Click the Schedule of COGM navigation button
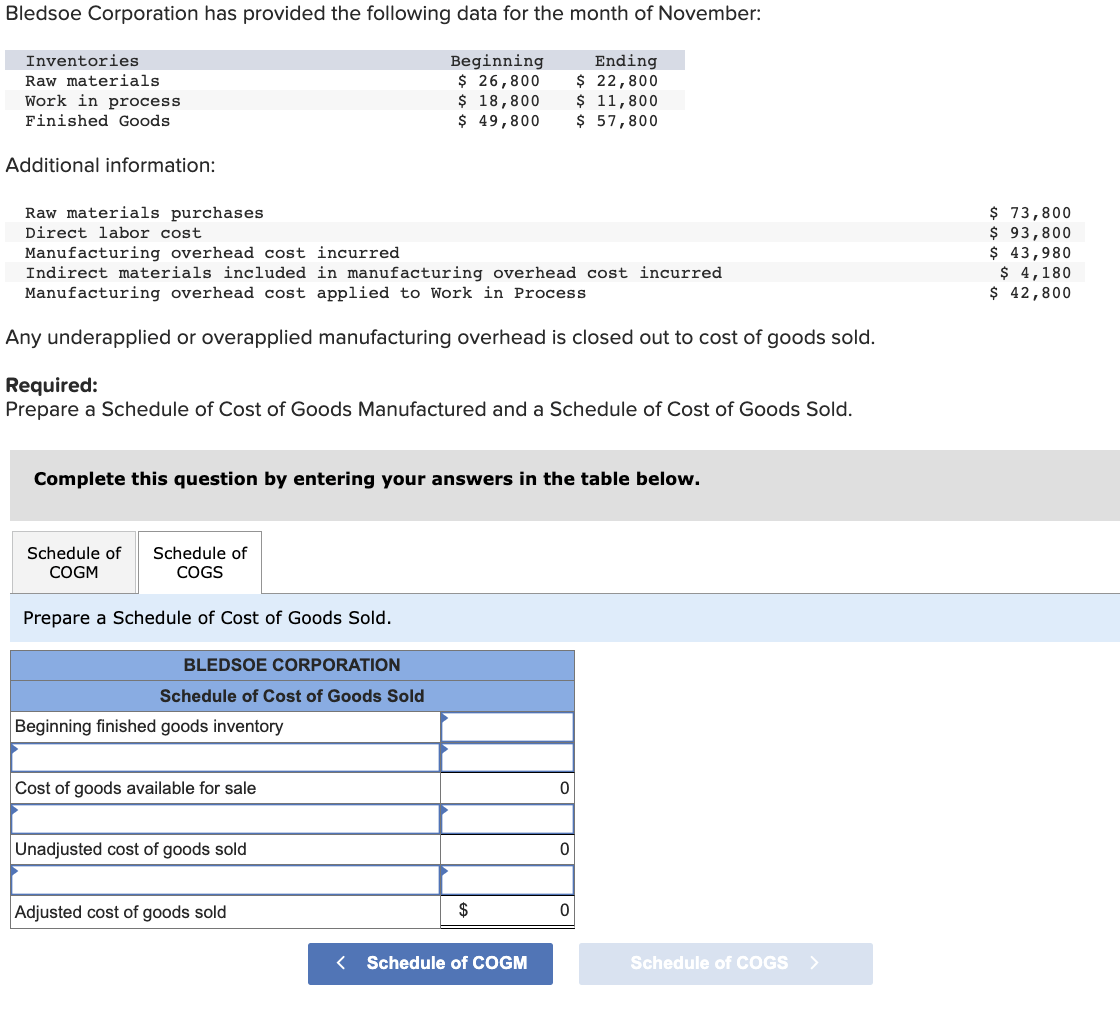The image size is (1120, 1020). pos(430,963)
